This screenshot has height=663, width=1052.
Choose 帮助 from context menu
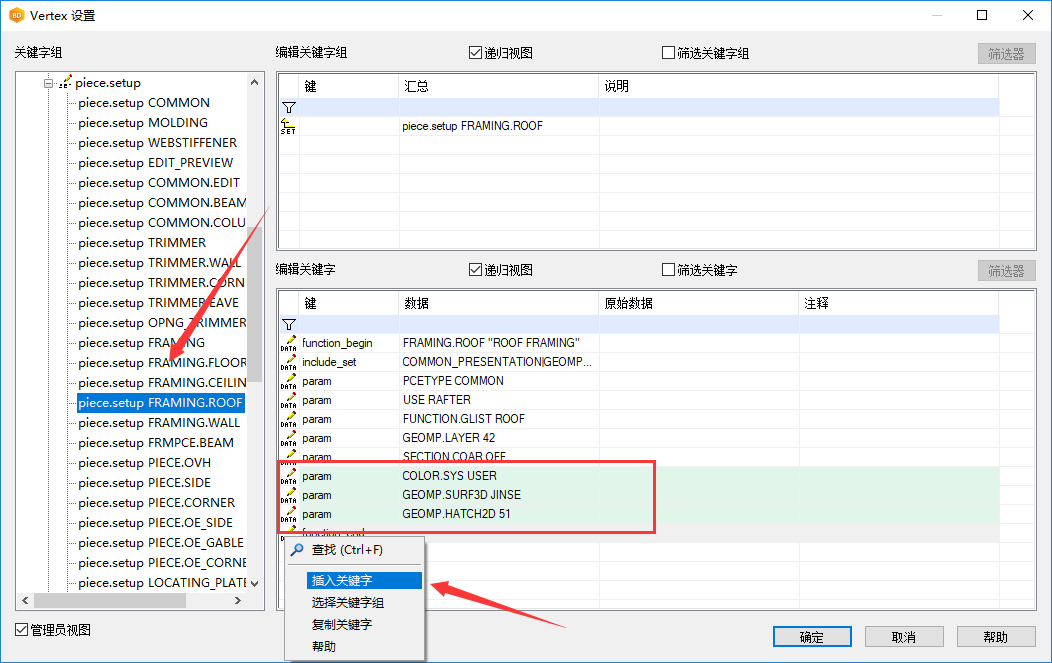pyautogui.click(x=356, y=647)
